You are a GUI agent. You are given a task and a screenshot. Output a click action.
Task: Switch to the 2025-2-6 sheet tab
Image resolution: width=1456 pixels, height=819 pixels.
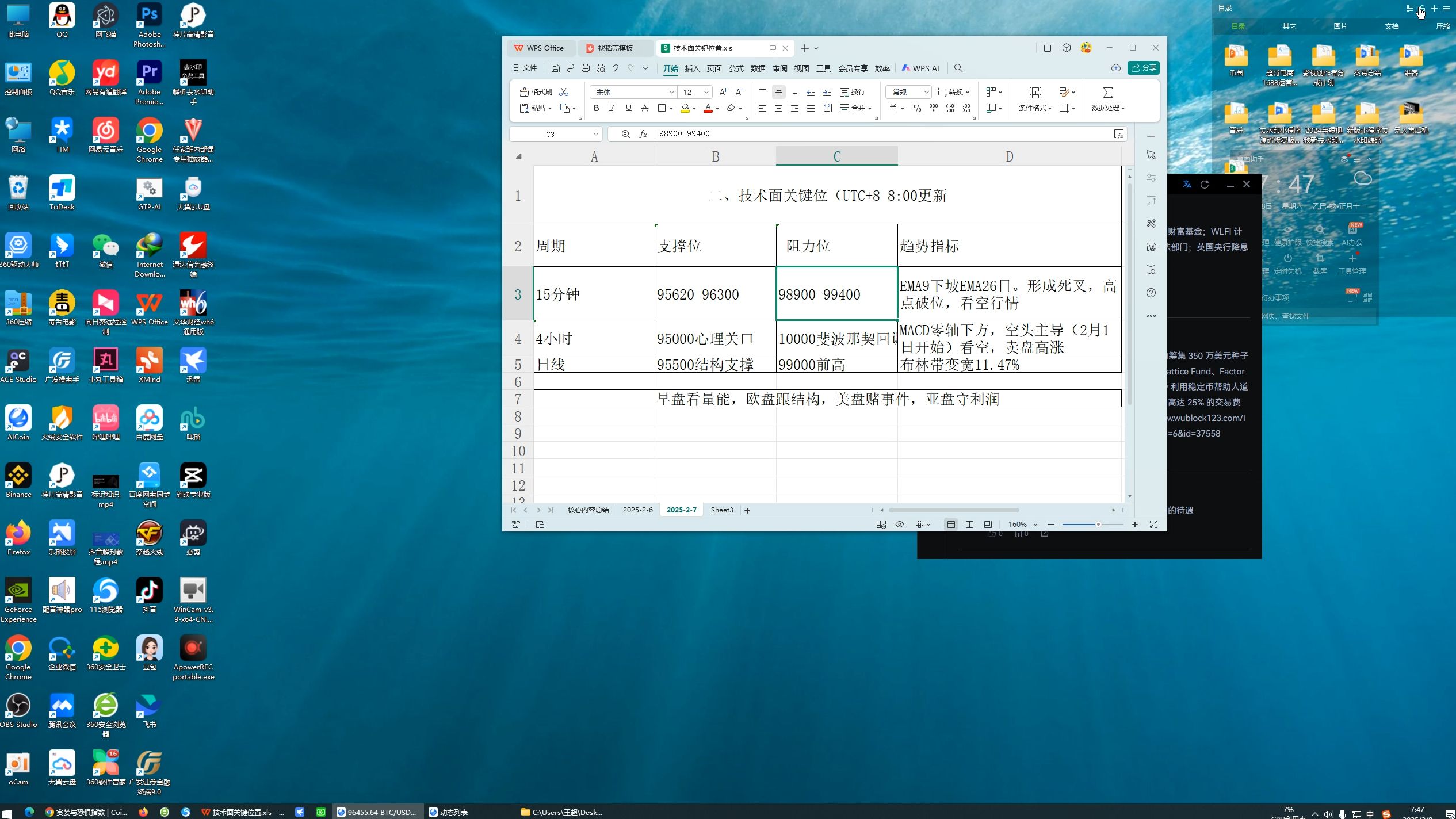point(637,510)
